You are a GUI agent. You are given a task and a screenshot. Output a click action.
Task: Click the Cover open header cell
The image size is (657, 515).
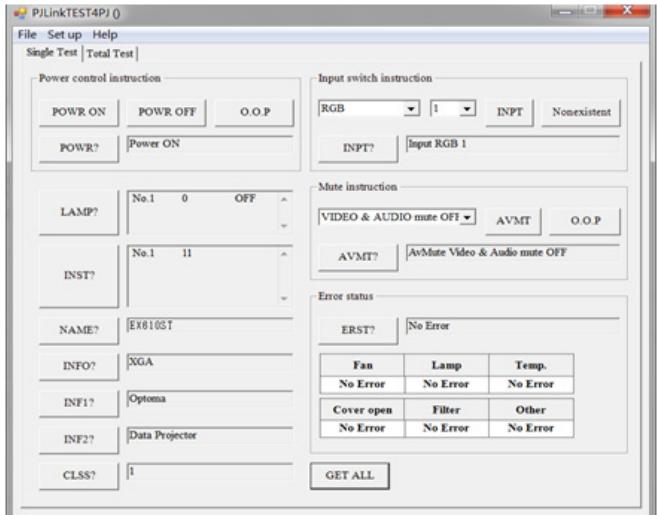point(362,410)
